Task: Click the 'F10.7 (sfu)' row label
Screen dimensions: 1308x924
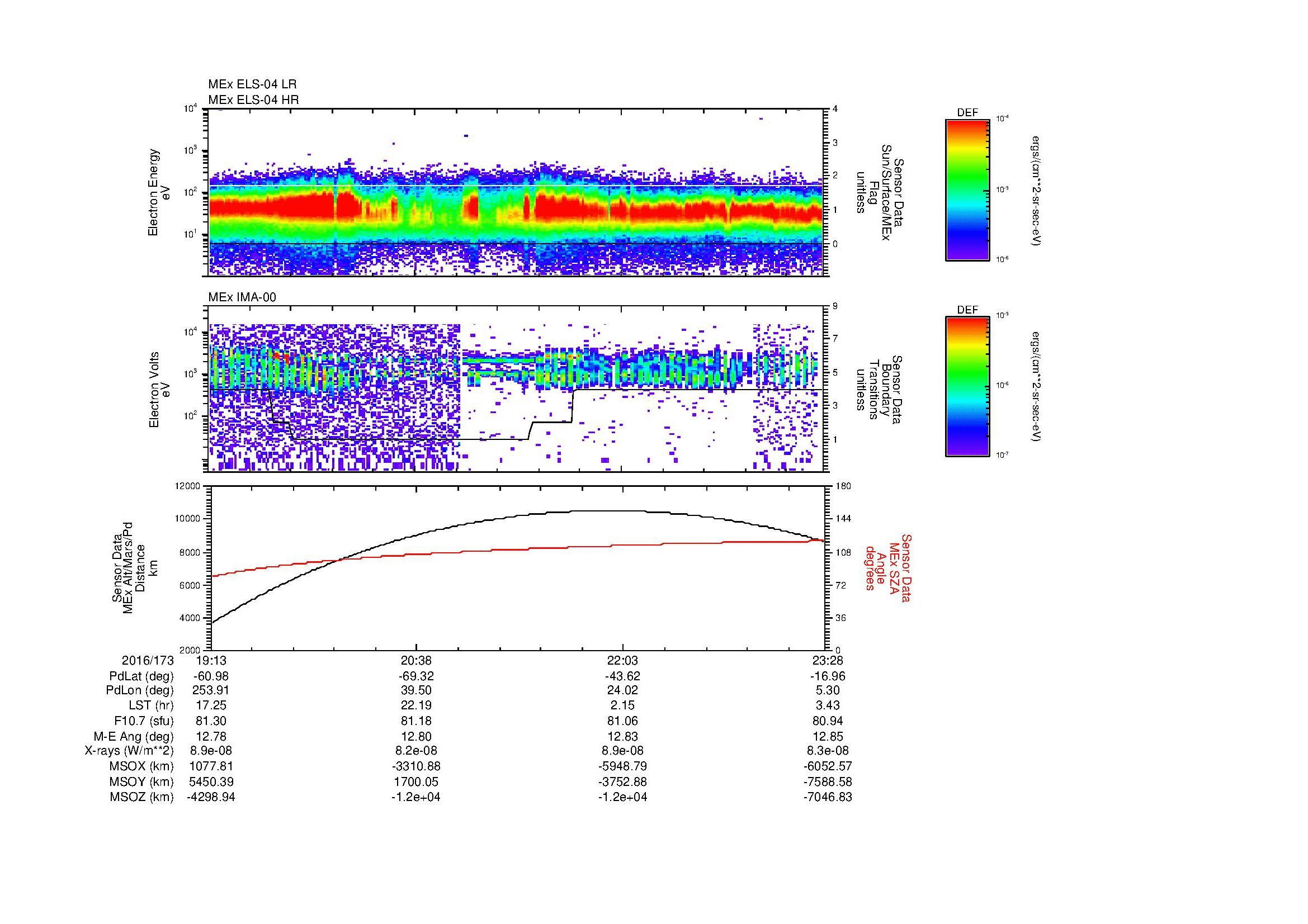Action: click(x=143, y=721)
